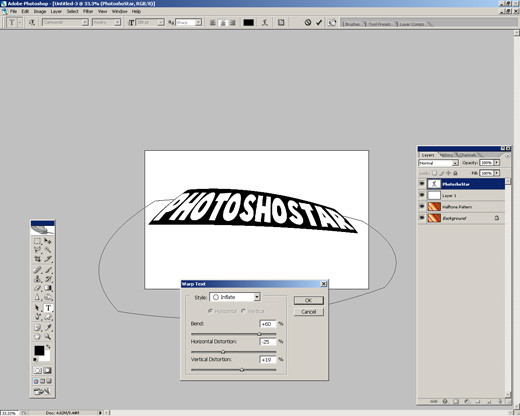
Task: Swap foreground and background colors
Action: [48, 347]
